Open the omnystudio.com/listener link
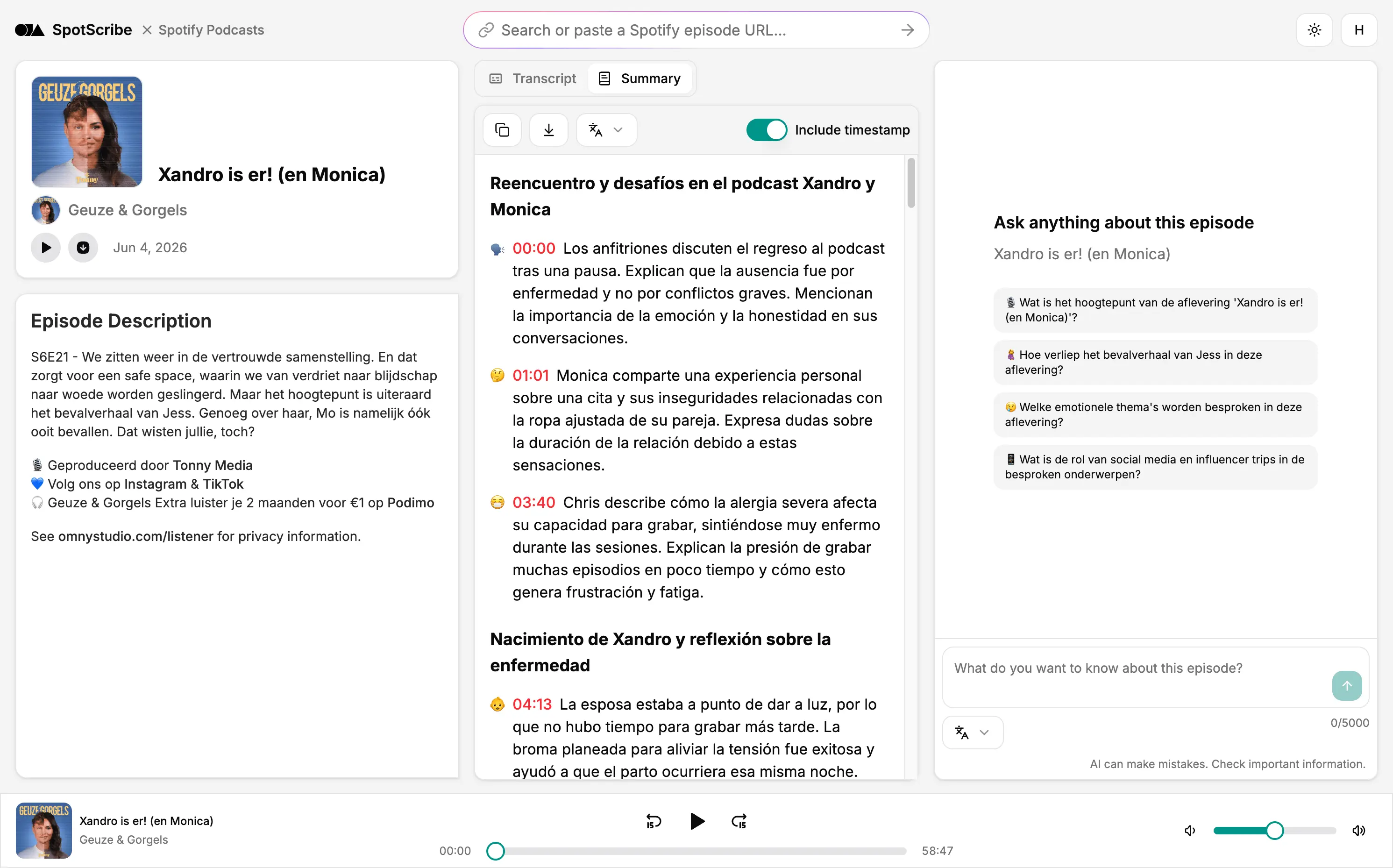 (136, 536)
